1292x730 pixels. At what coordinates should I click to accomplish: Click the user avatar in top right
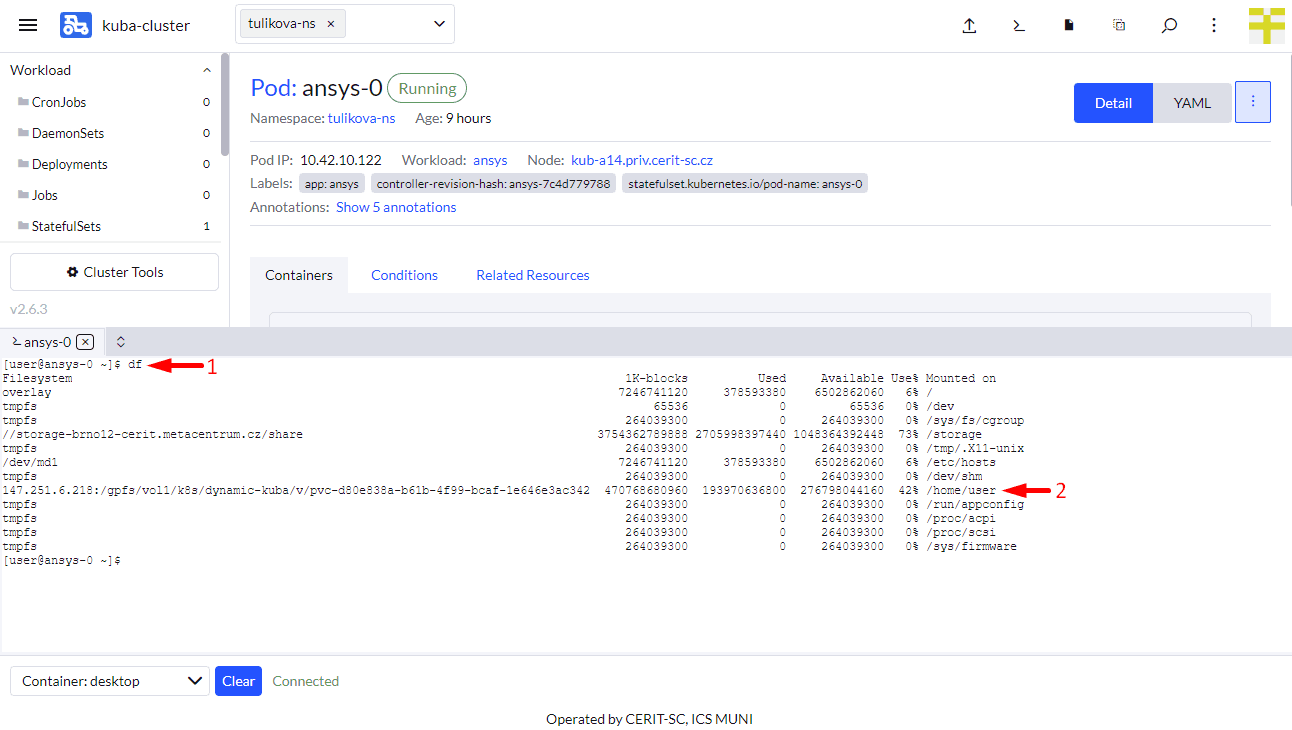pos(1266,26)
